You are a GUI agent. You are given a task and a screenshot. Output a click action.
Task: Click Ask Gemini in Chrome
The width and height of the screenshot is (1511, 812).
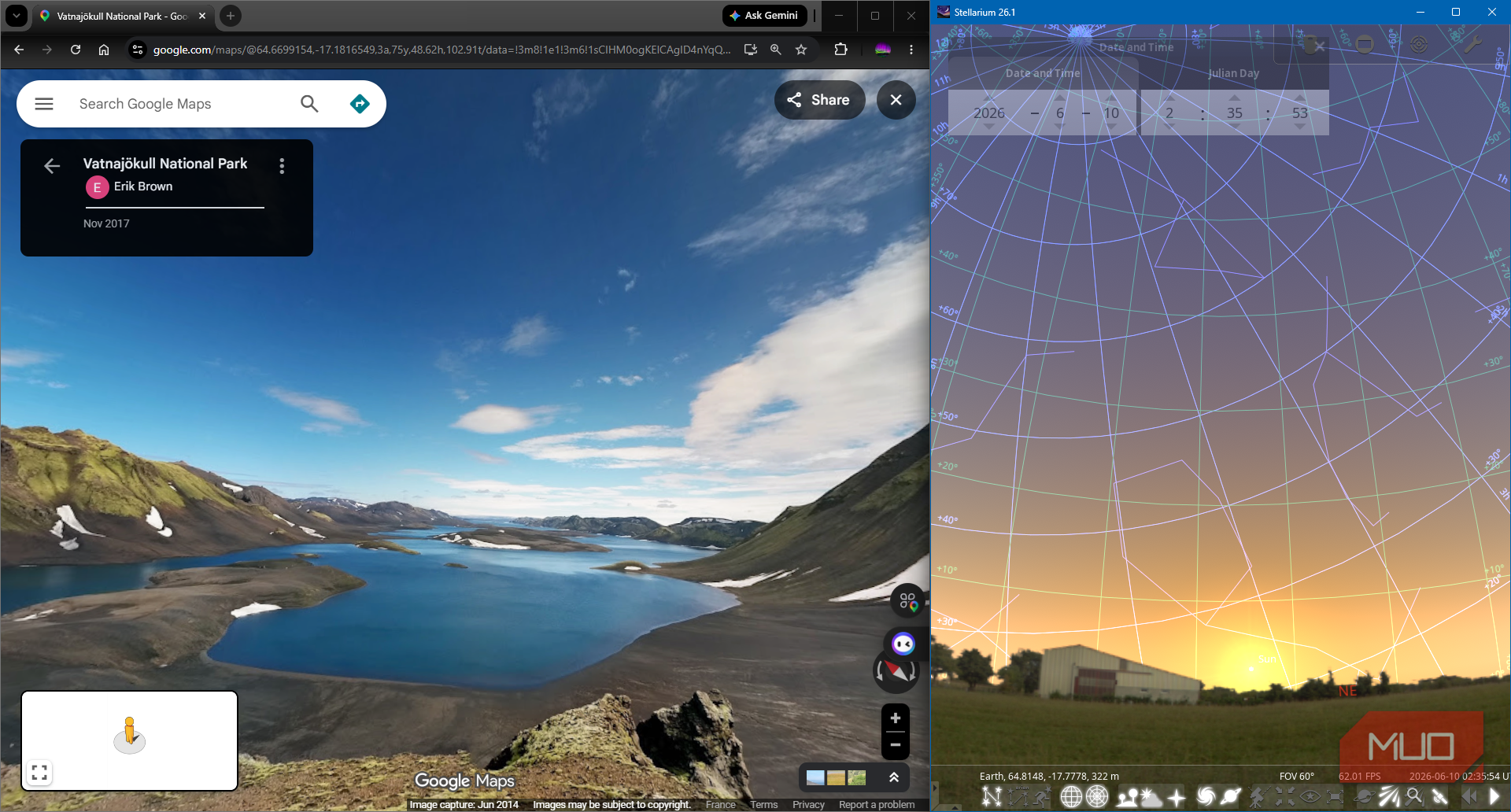(x=764, y=16)
